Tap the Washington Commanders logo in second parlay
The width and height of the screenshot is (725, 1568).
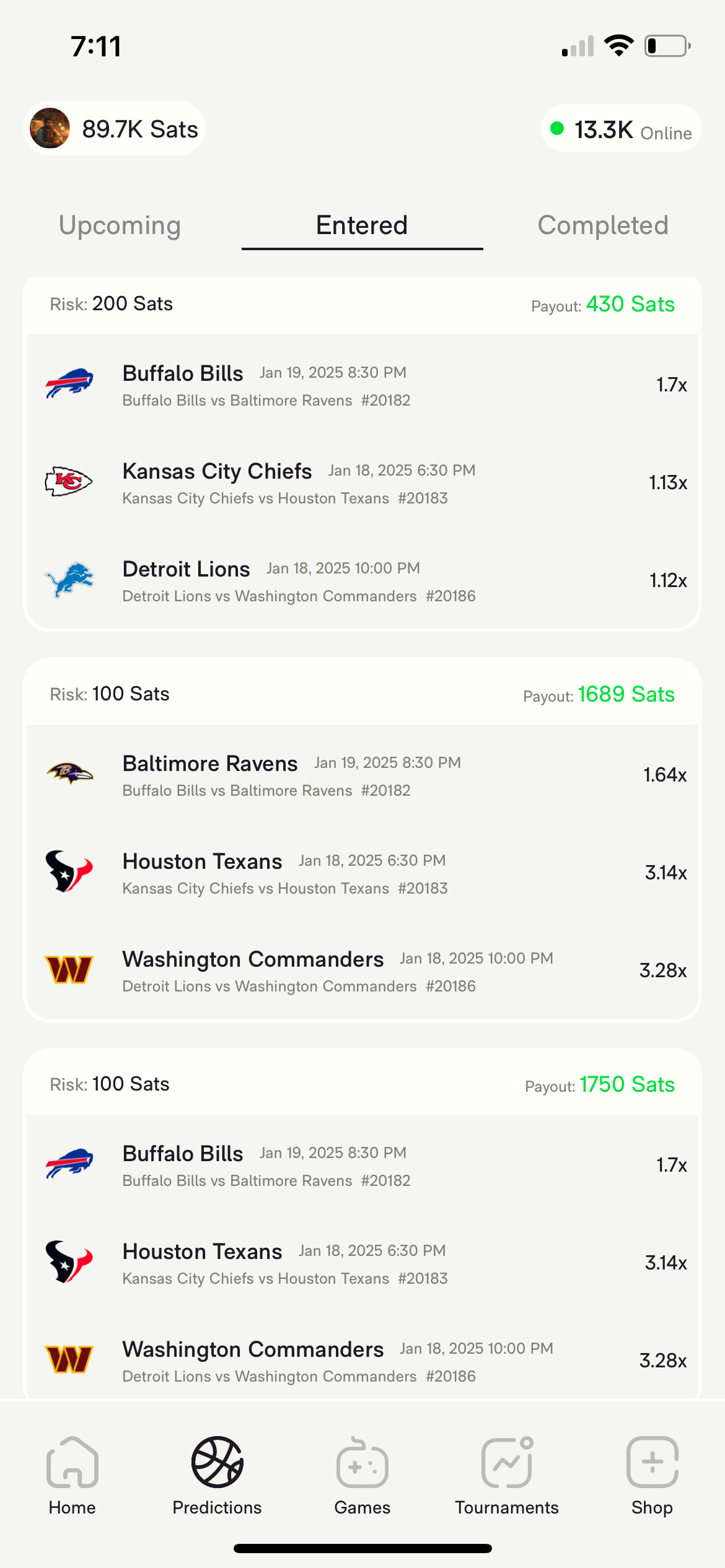click(x=69, y=970)
